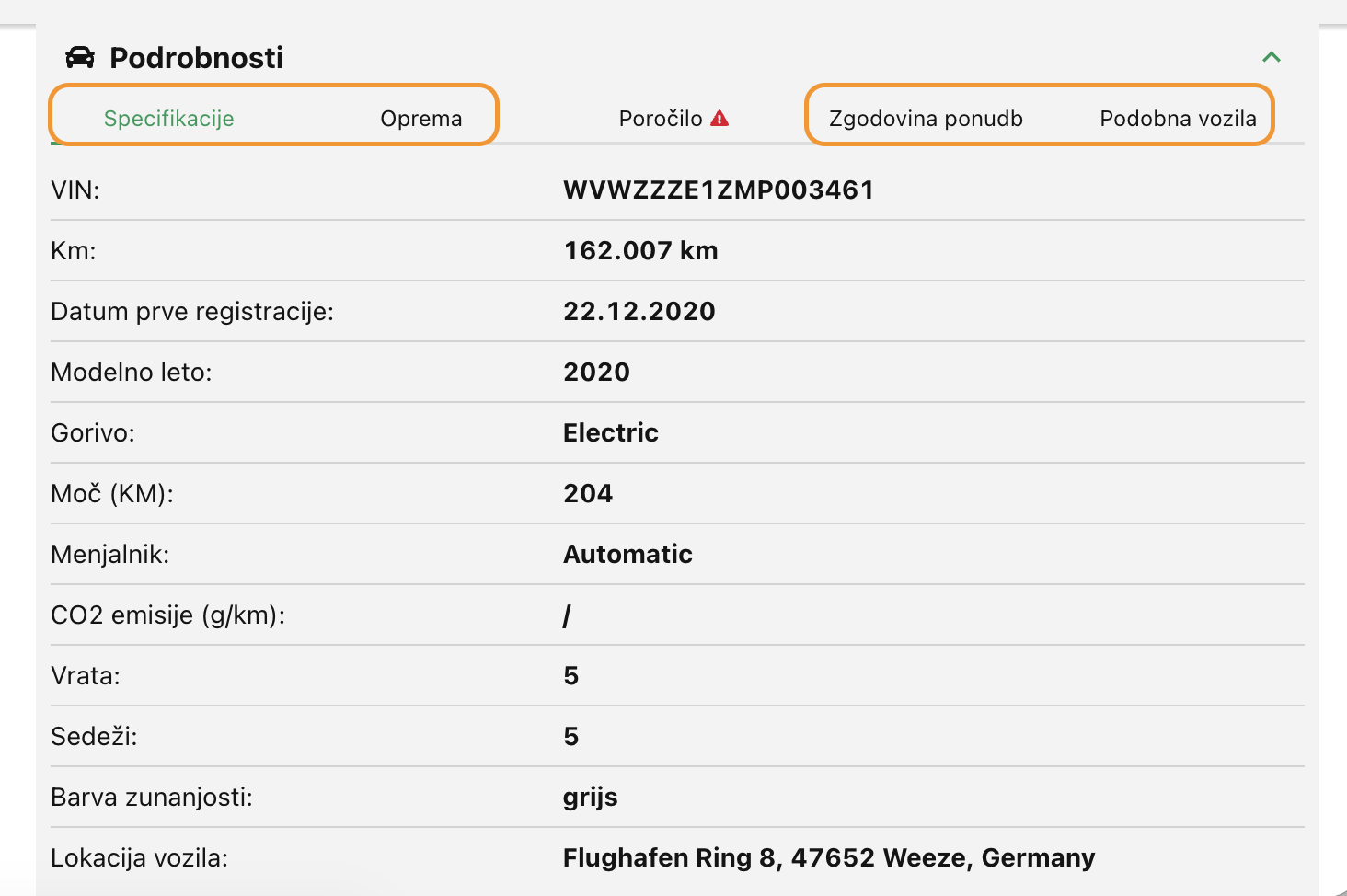Go to the Podobna vozila tab
This screenshot has width=1347, height=896.
tap(1178, 119)
